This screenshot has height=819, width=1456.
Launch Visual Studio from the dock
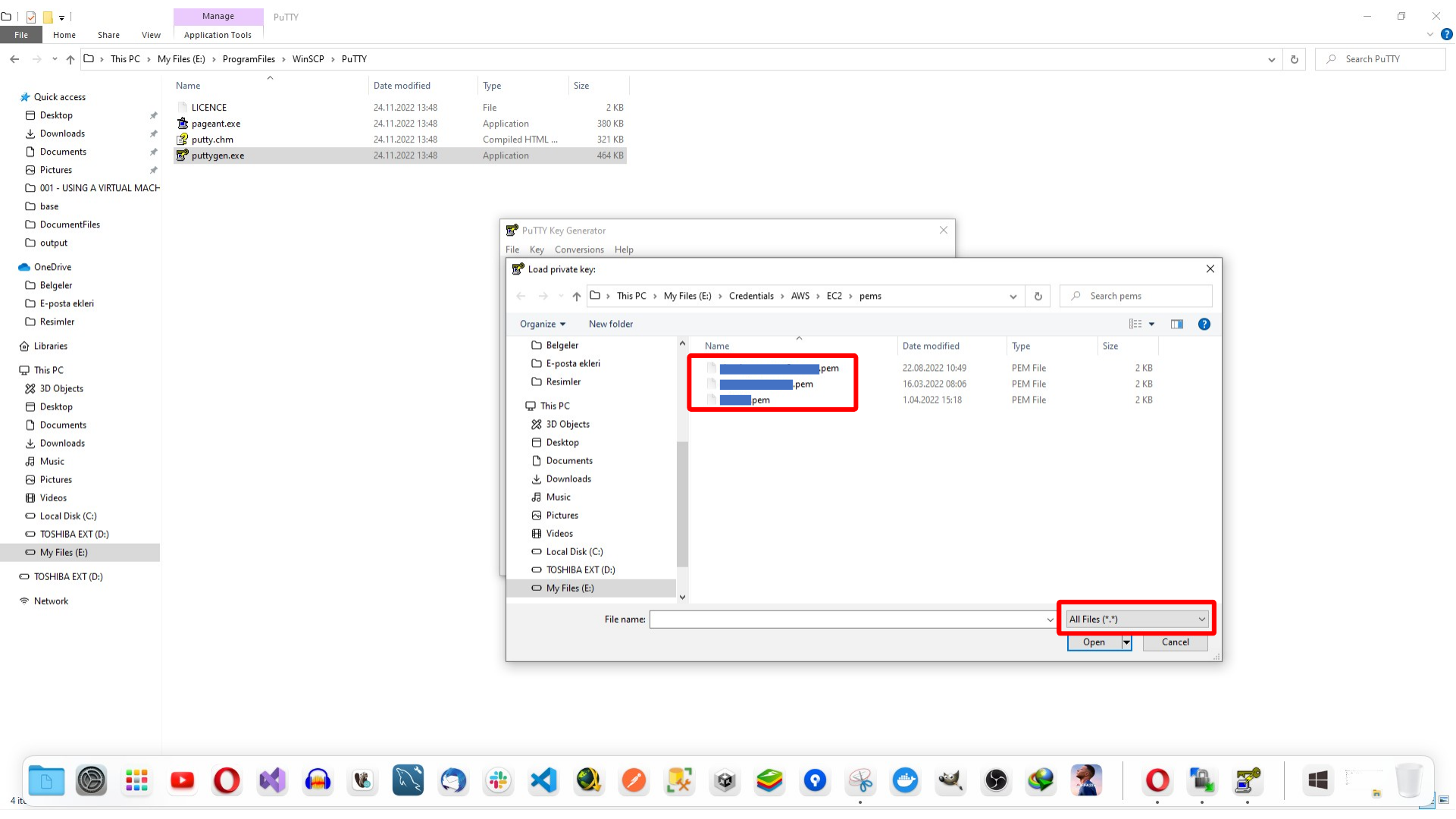point(272,780)
